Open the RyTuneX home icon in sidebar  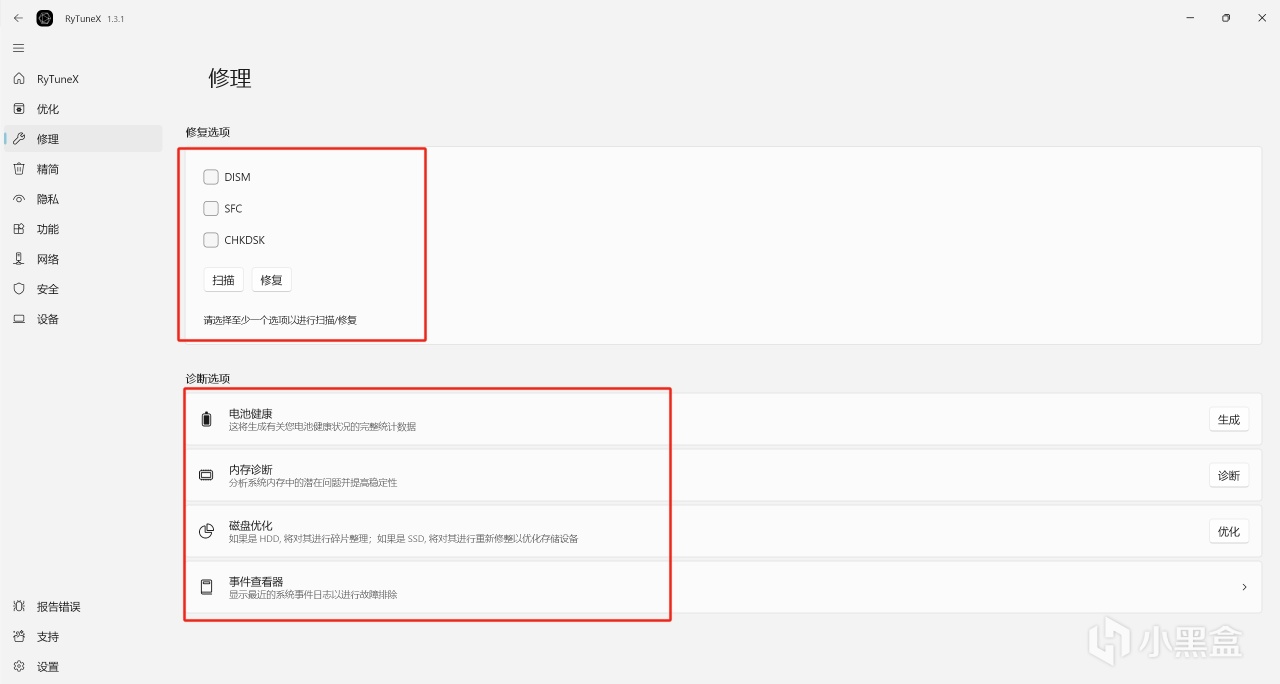pos(19,79)
